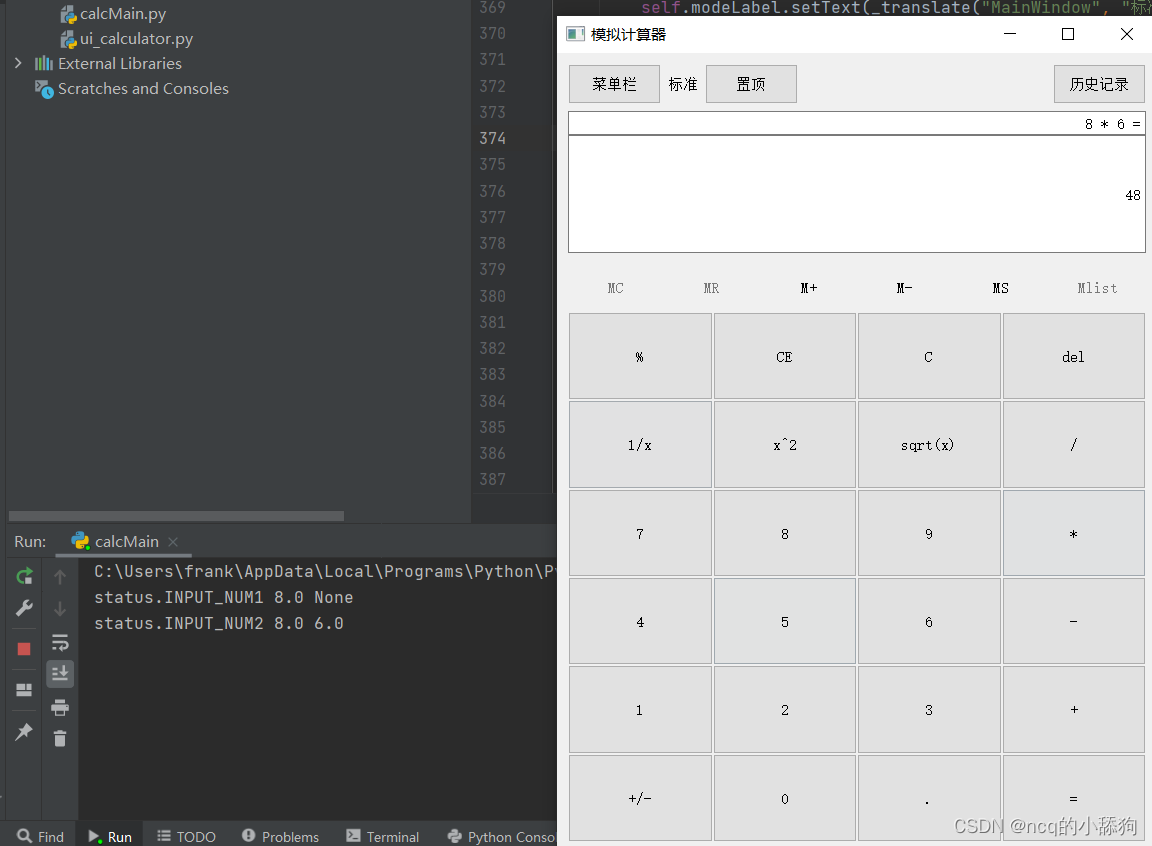Stop the running calcMain process
1152x846 pixels.
click(x=24, y=648)
